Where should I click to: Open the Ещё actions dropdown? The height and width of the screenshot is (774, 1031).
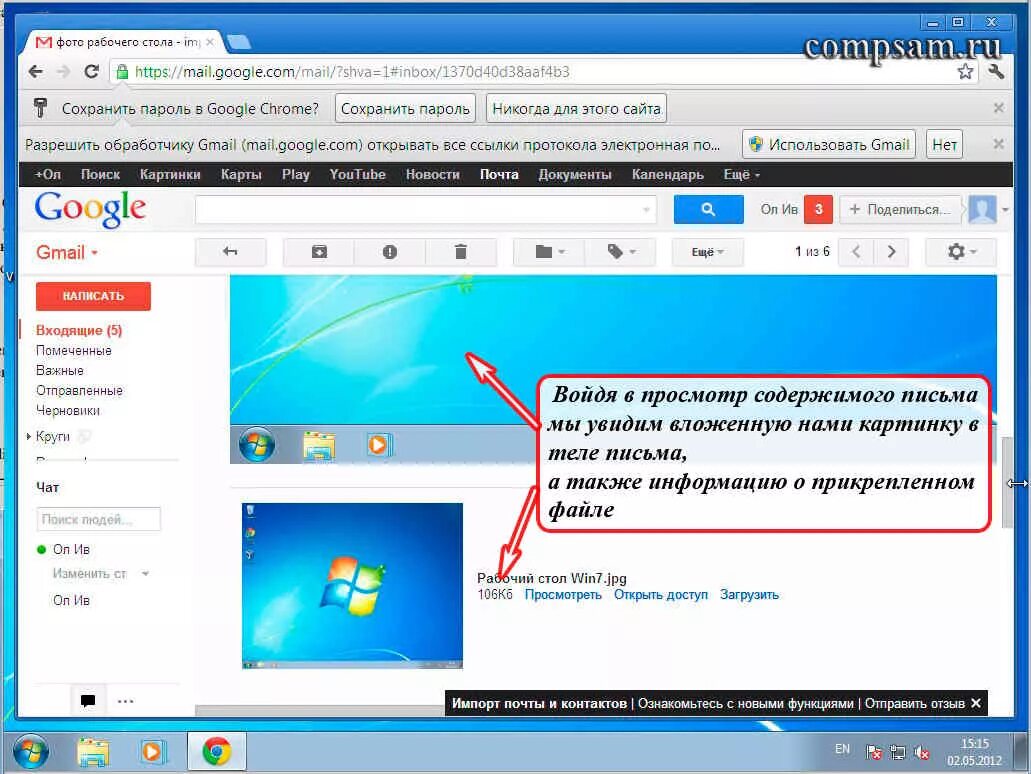pos(707,252)
